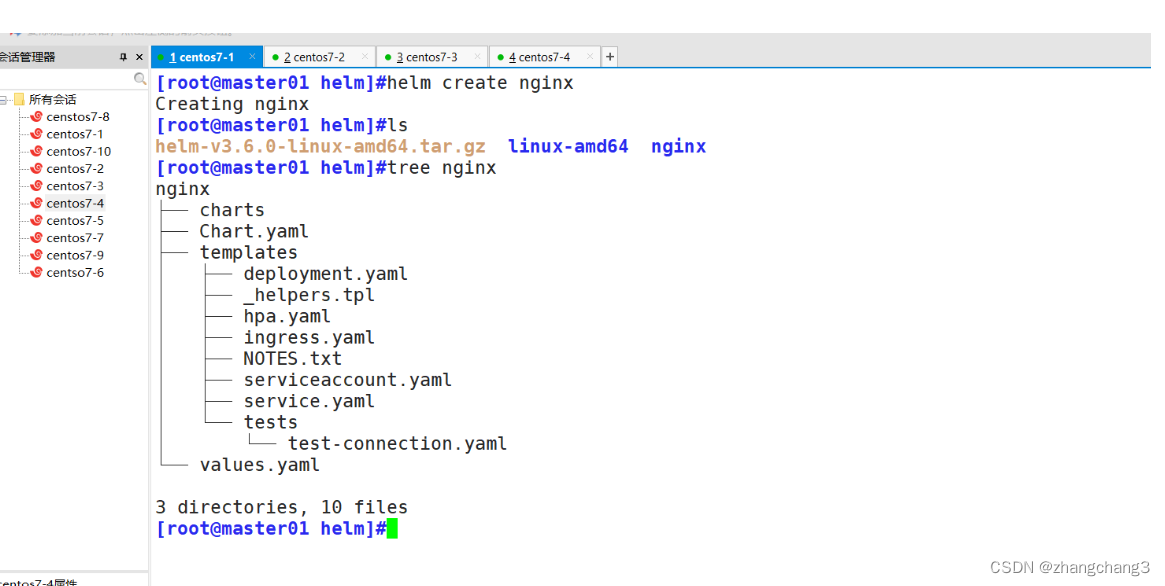Close the 1 centos7-1 tab

point(253,56)
